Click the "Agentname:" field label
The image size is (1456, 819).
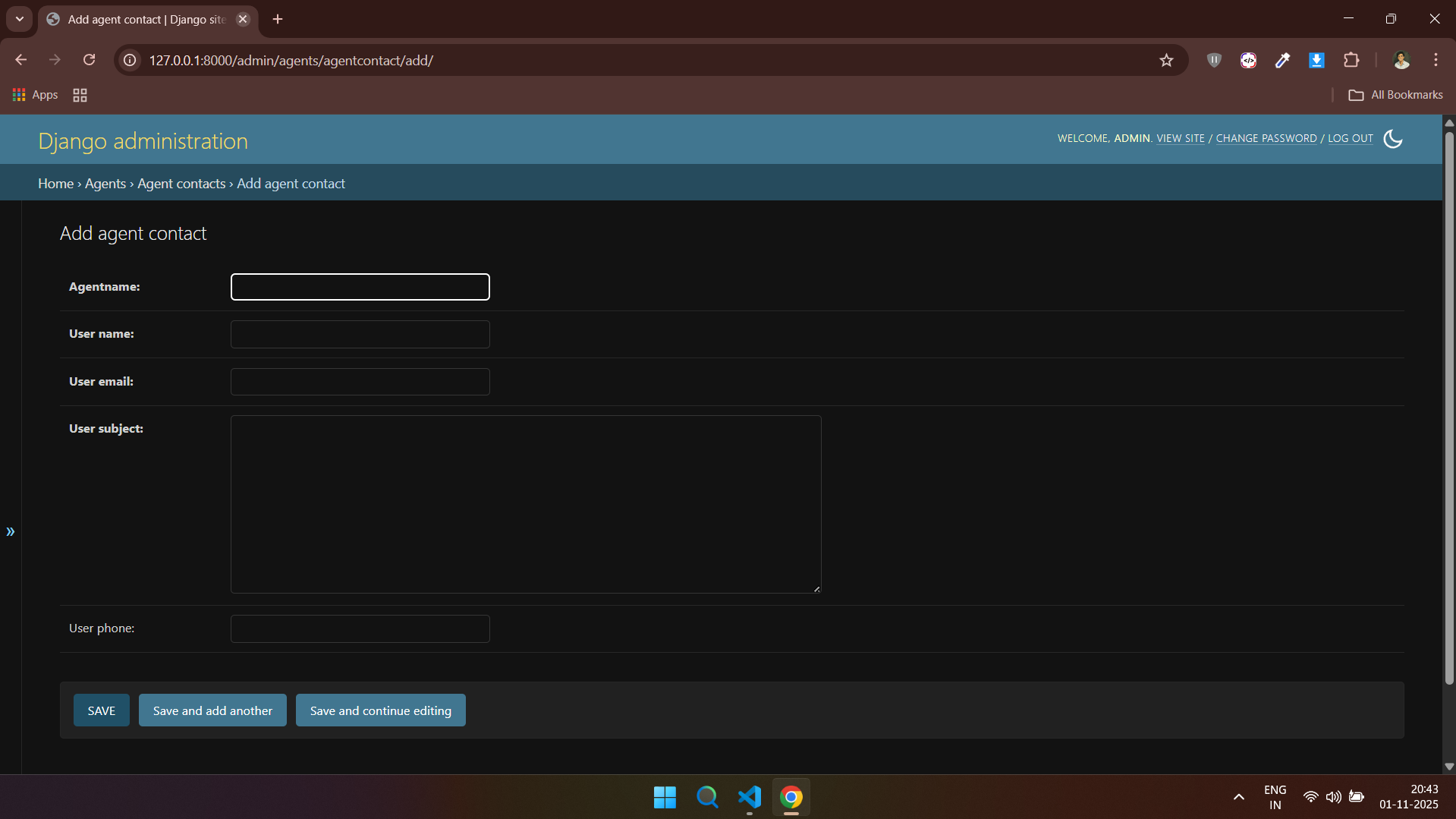point(105,287)
